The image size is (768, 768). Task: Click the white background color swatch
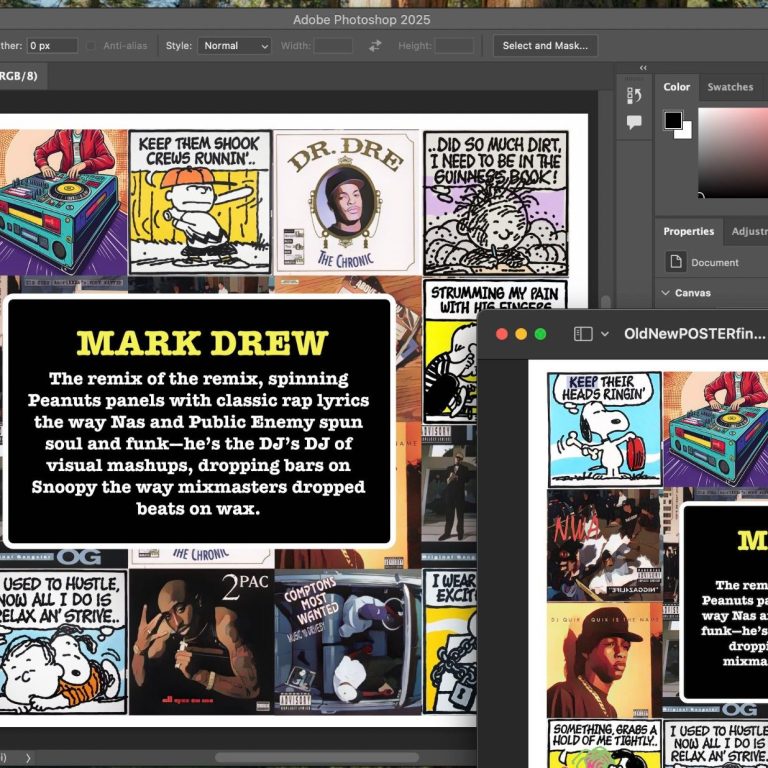pos(686,132)
